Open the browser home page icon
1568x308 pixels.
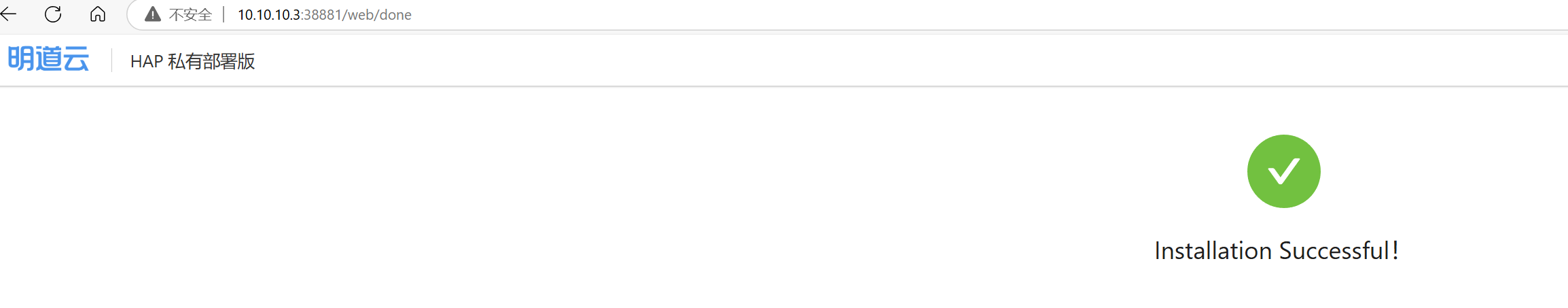[x=98, y=14]
